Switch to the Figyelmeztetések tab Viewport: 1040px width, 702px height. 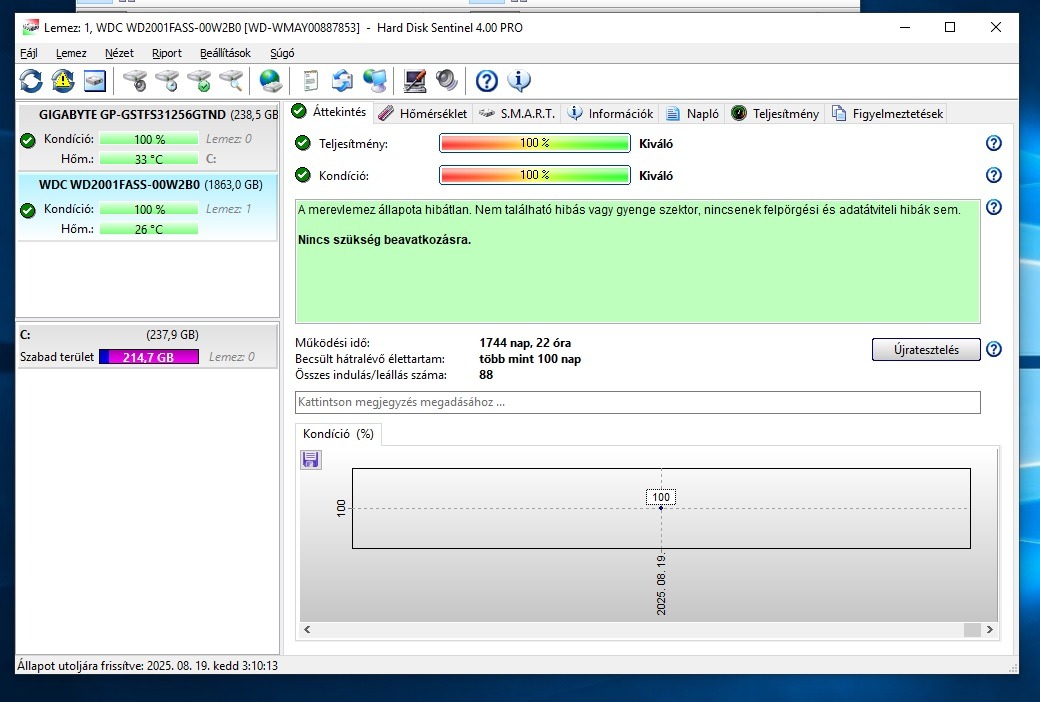[x=887, y=113]
